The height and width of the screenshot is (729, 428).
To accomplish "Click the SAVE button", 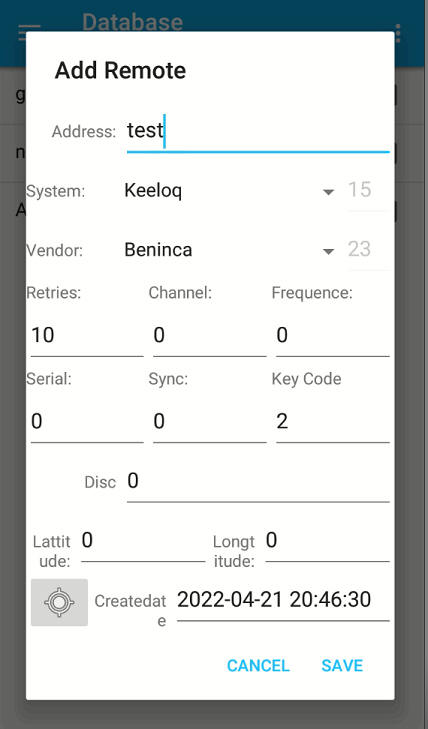I will tap(342, 665).
